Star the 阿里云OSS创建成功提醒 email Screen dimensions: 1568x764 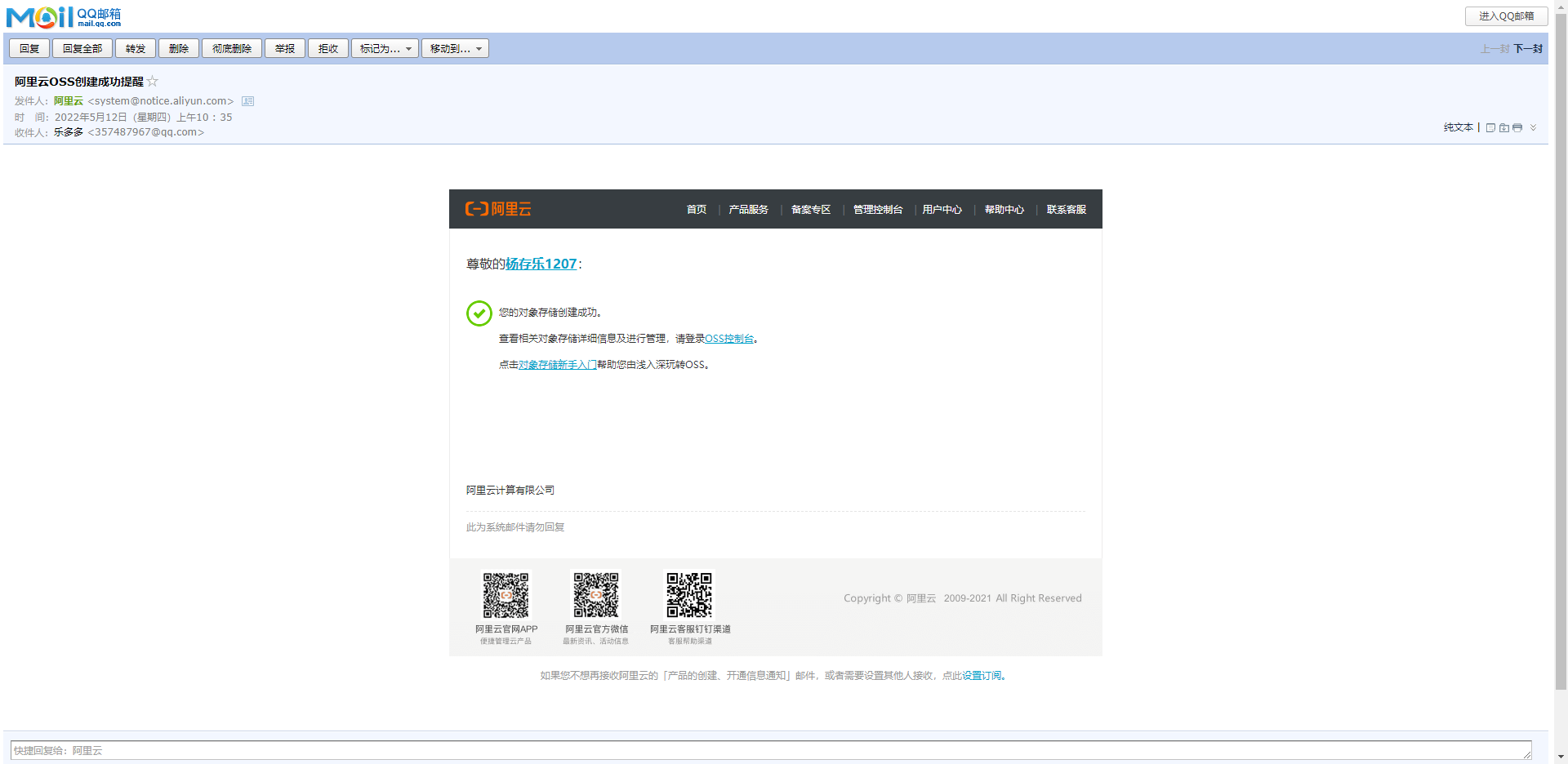[153, 82]
